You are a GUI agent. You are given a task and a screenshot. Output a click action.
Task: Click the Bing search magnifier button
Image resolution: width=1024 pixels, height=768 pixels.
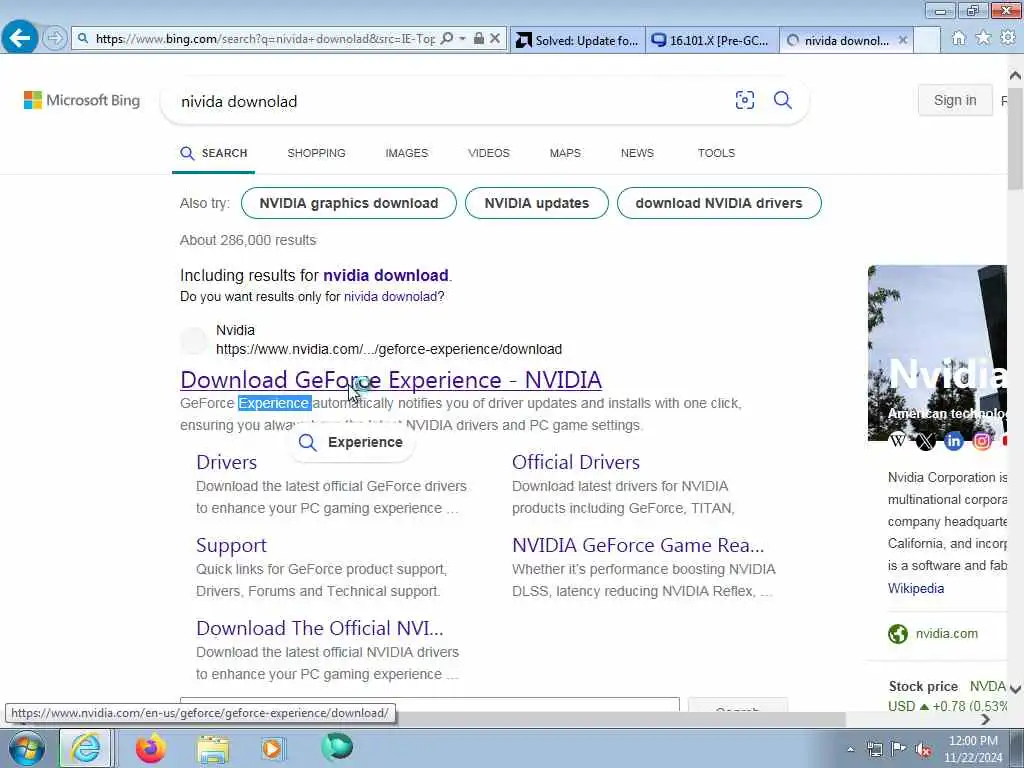tap(782, 100)
